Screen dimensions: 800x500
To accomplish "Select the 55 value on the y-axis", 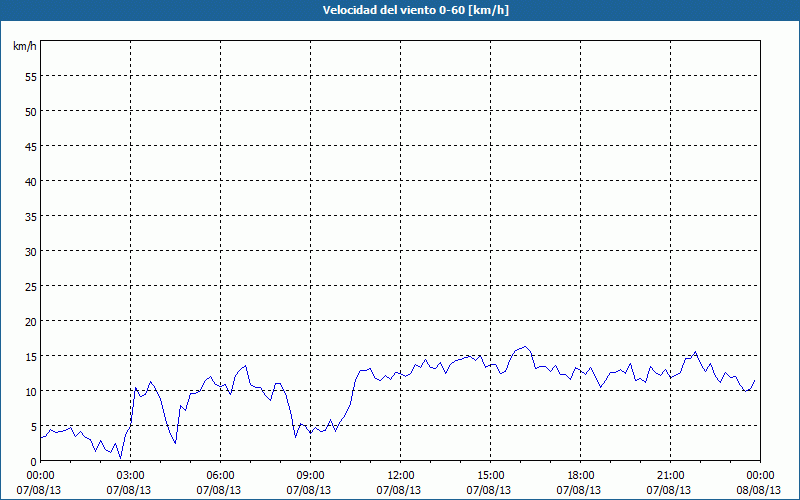I will tap(31, 77).
